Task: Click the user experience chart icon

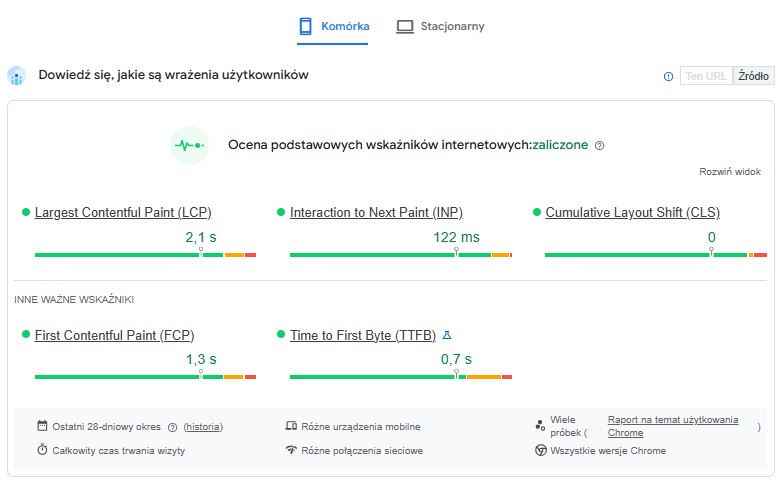Action: 16,76
